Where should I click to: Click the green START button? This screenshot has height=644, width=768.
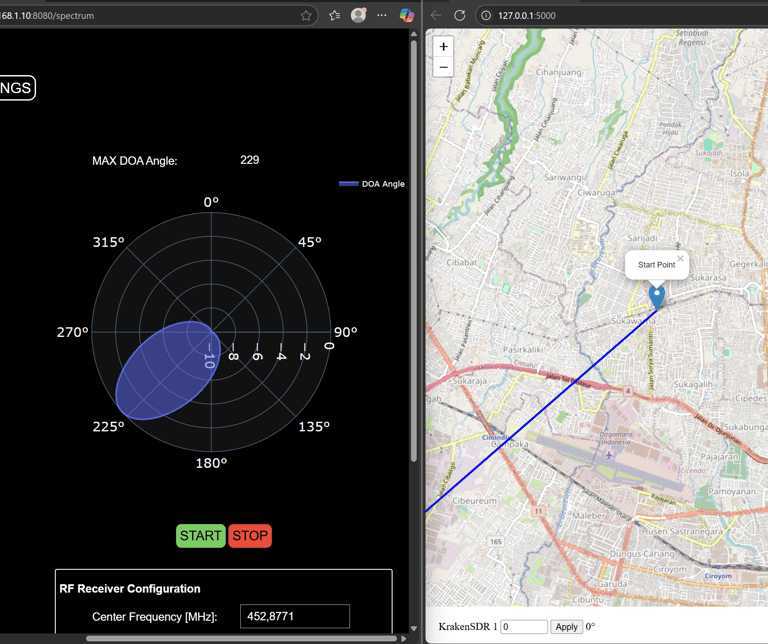point(200,536)
